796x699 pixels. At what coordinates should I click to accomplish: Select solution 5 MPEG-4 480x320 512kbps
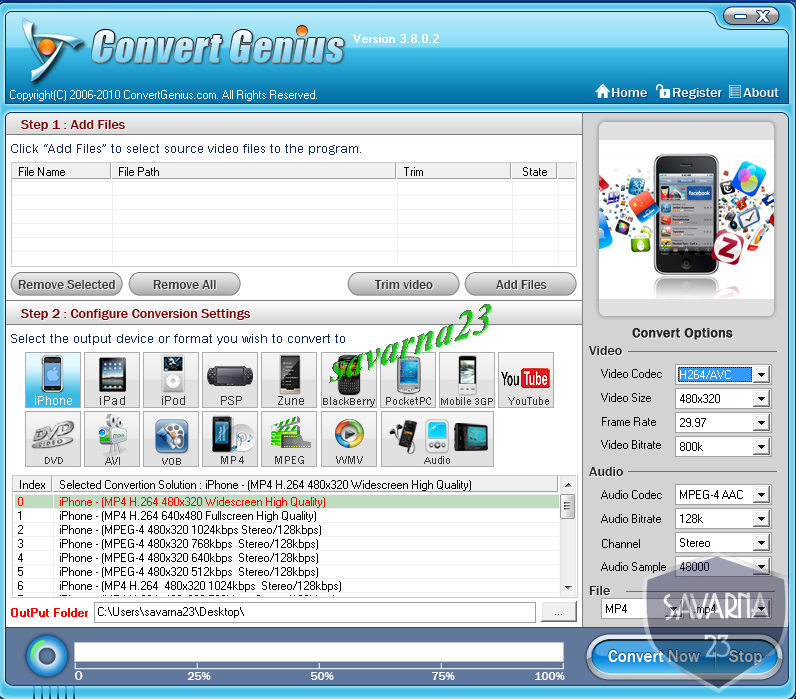286,572
